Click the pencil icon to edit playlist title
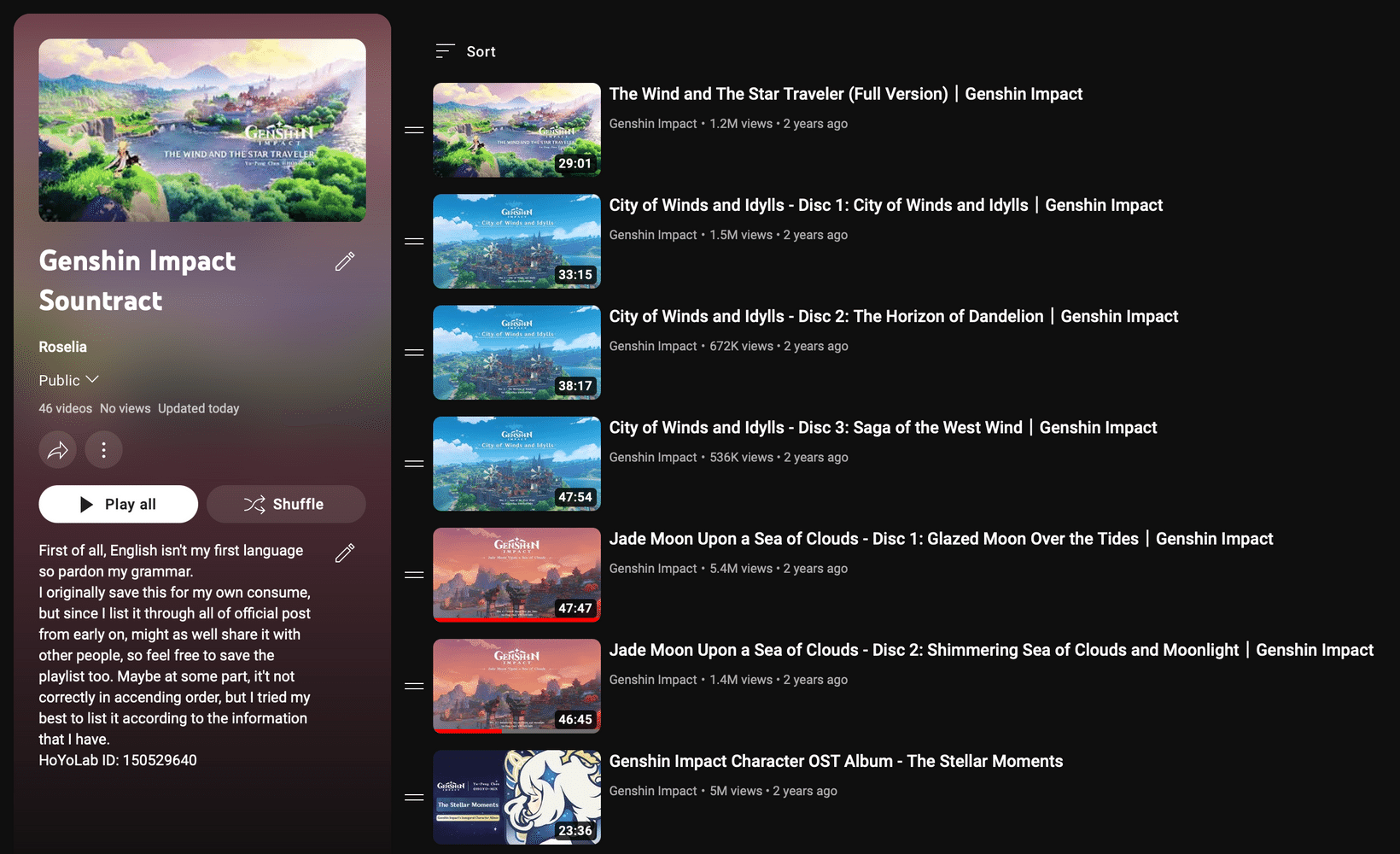Viewport: 1400px width, 854px height. click(x=345, y=261)
